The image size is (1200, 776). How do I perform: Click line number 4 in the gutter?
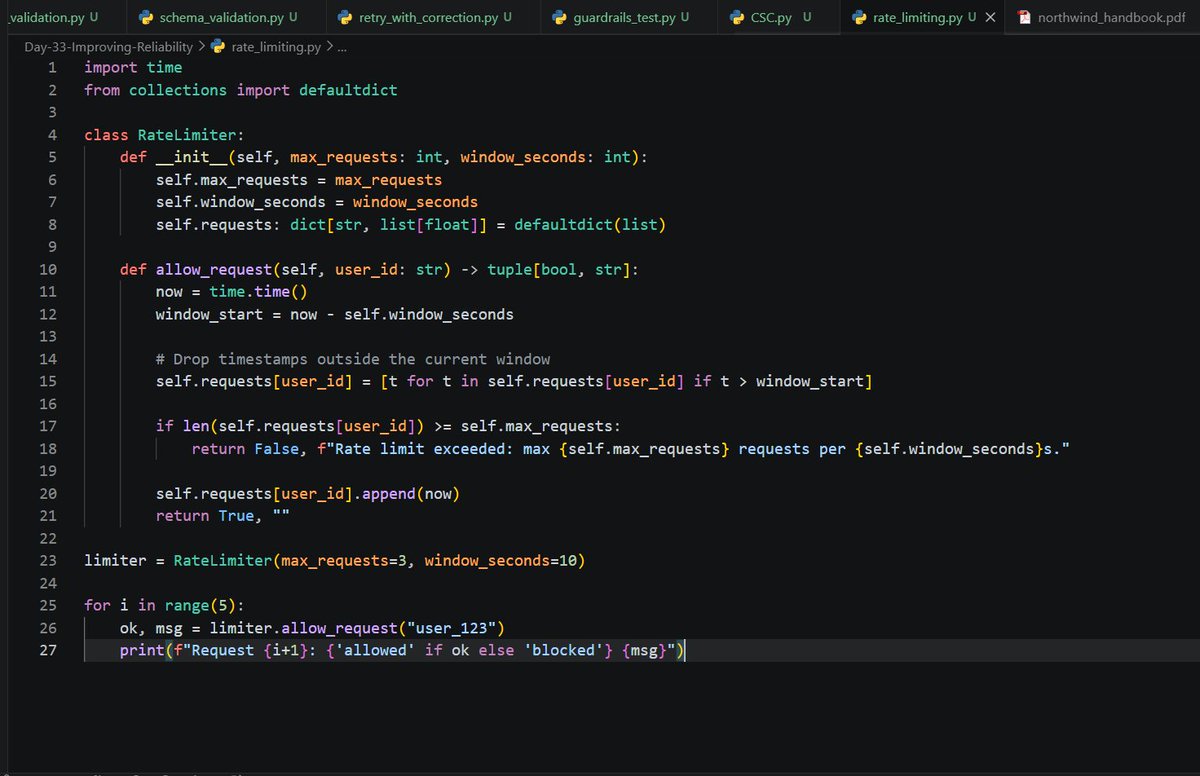click(52, 135)
